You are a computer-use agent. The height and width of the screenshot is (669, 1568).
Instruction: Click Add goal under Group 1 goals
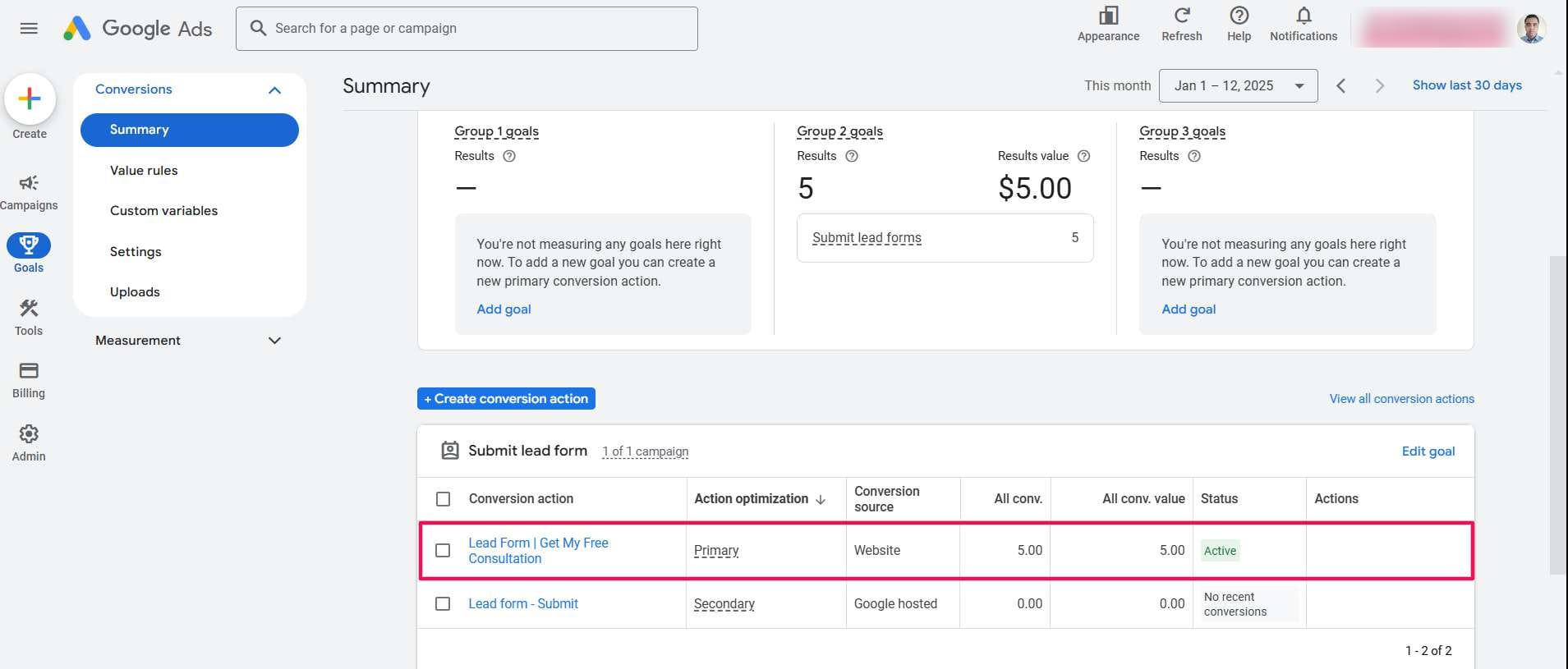pos(504,309)
